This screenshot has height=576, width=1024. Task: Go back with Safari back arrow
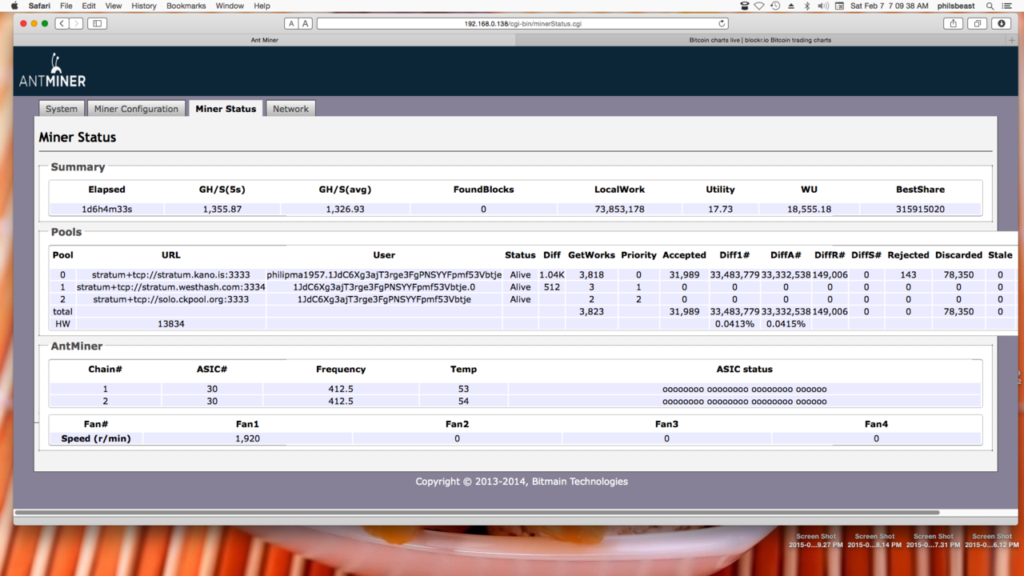click(x=61, y=24)
